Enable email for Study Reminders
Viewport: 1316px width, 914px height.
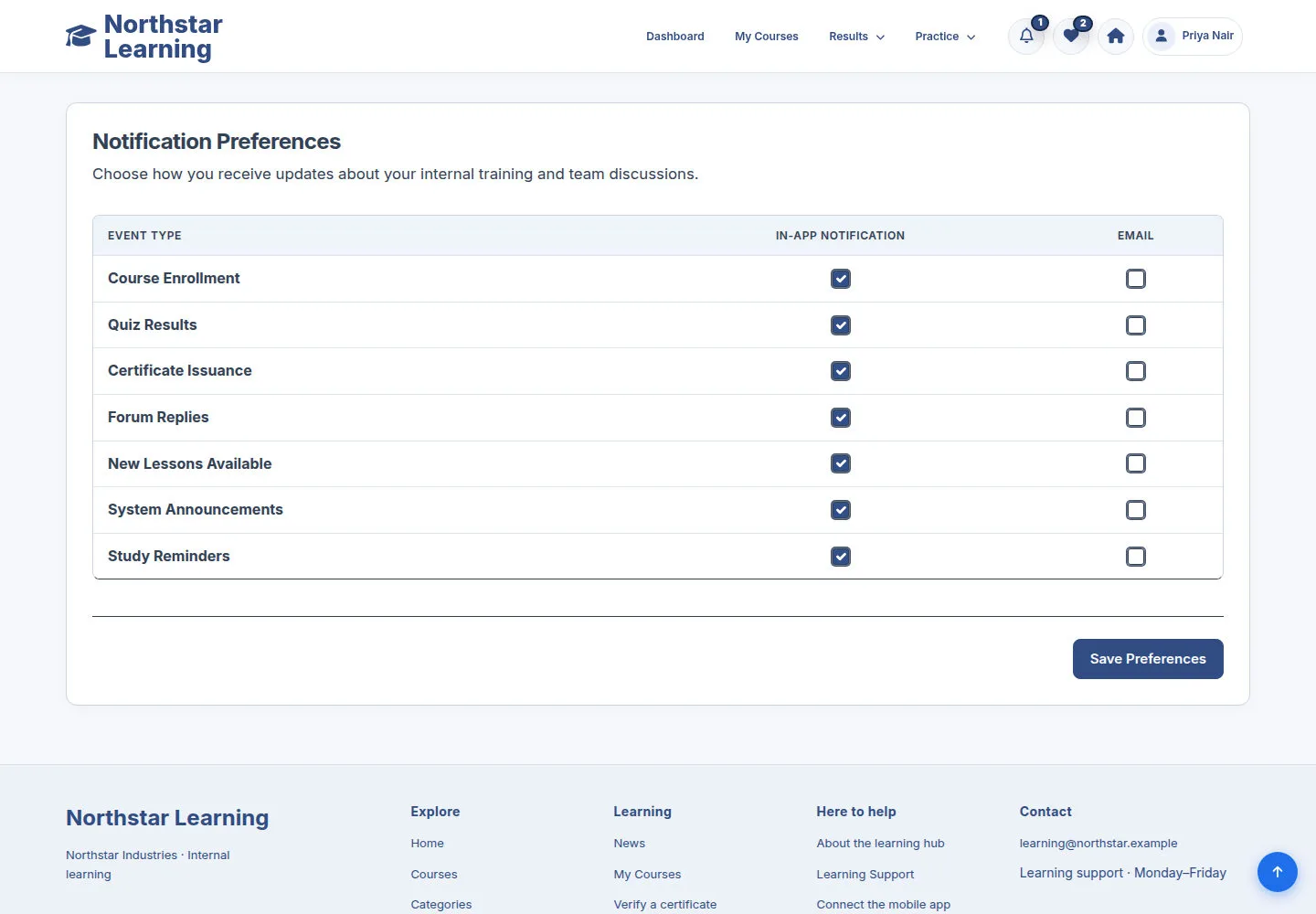[x=1136, y=557]
